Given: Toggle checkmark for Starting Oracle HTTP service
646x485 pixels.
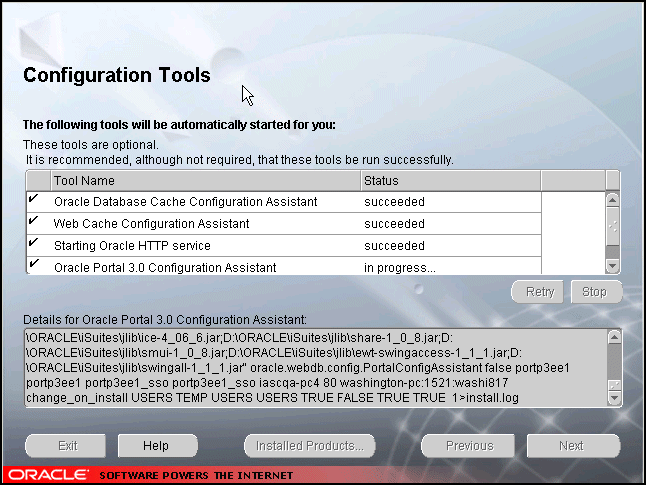Looking at the screenshot, I should click(x=34, y=243).
